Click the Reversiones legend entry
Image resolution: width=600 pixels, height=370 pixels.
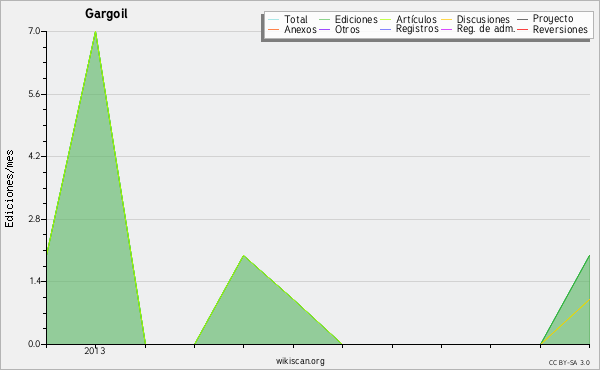point(553,29)
